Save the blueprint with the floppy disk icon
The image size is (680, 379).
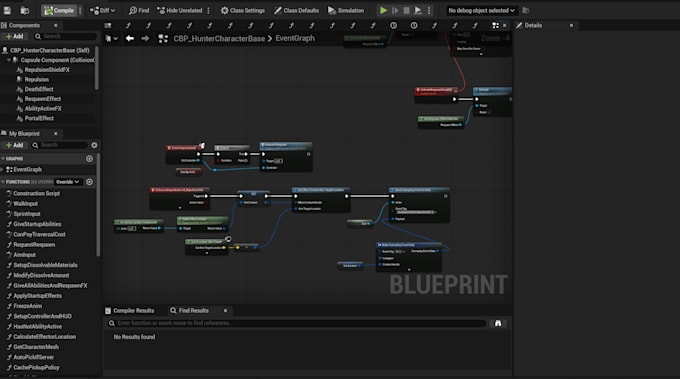tap(7, 10)
